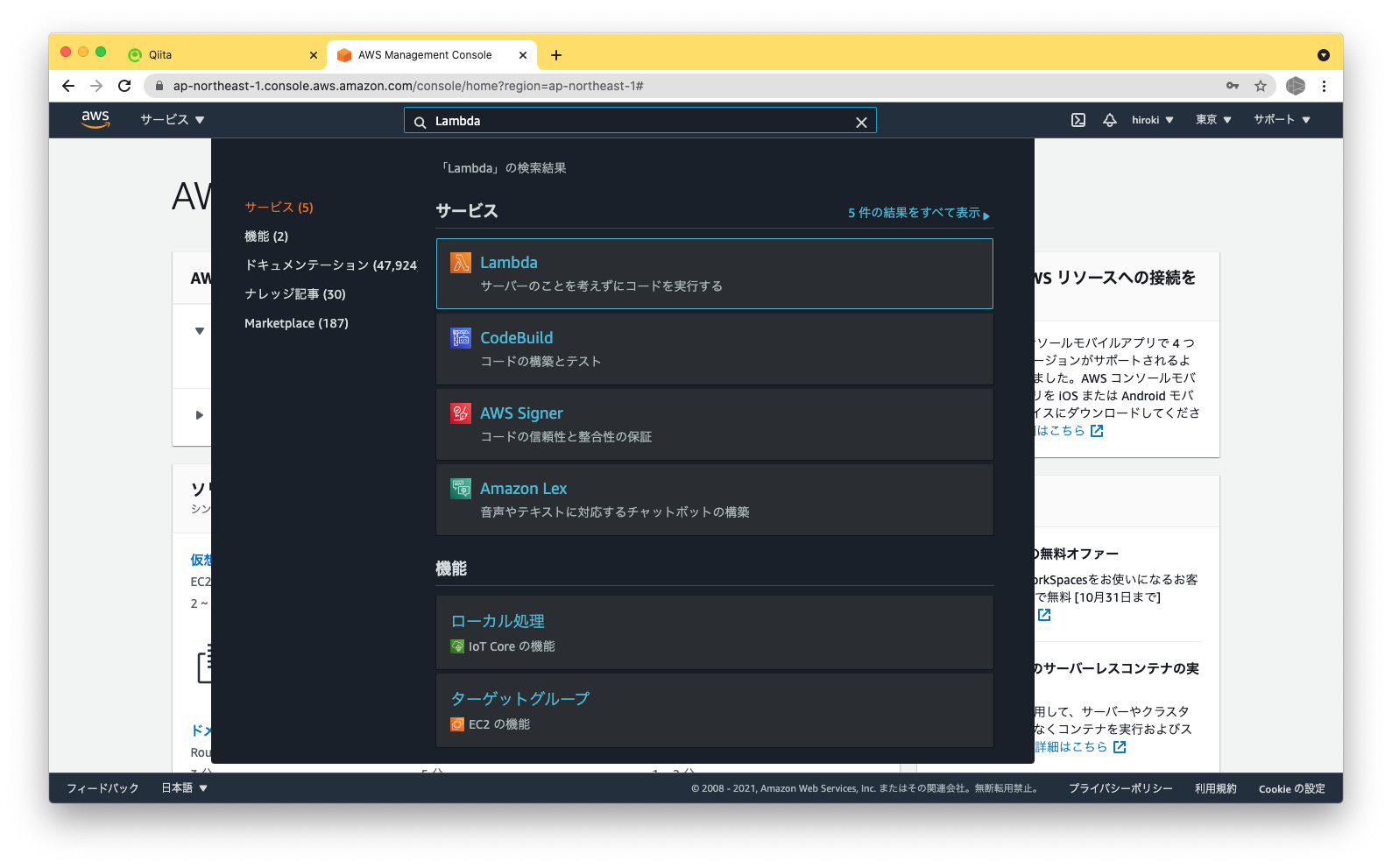Open the 日本語 language selector

click(185, 788)
